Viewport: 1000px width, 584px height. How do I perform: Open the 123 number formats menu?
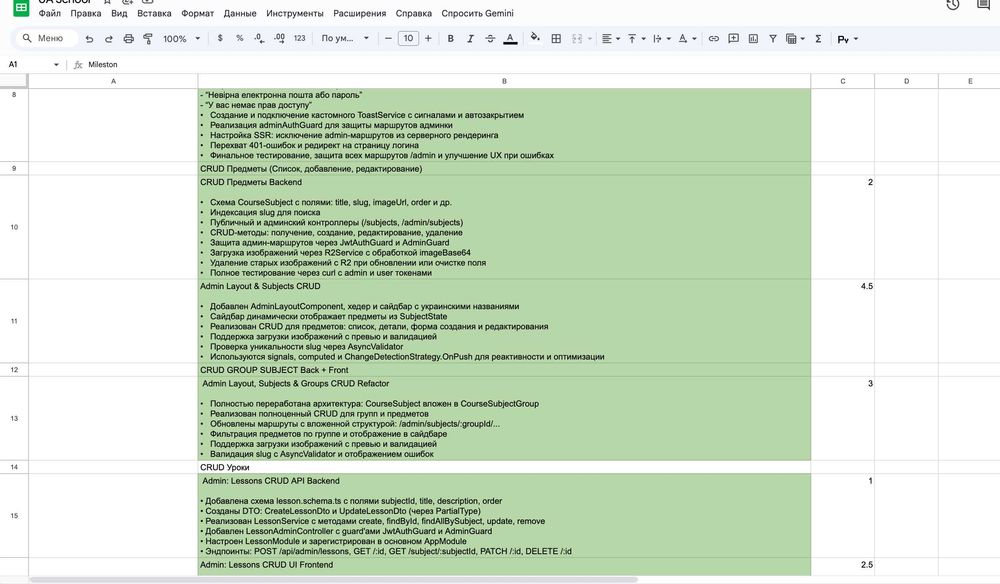click(300, 38)
